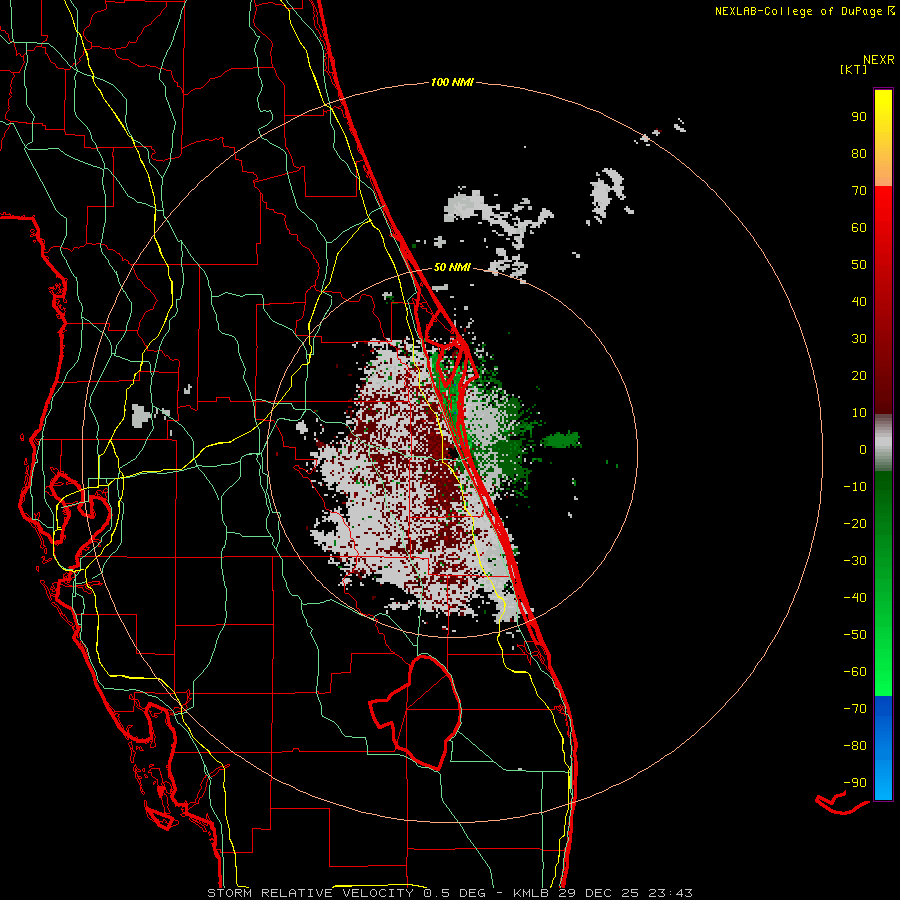
Task: Click the small gray echo near the western highway
Action: pyautogui.click(x=140, y=416)
